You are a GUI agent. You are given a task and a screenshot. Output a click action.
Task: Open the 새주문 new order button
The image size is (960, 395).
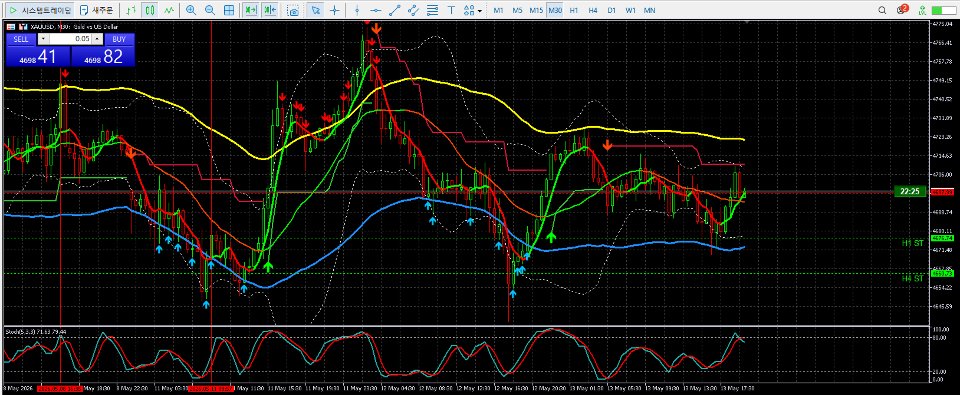pyautogui.click(x=98, y=10)
